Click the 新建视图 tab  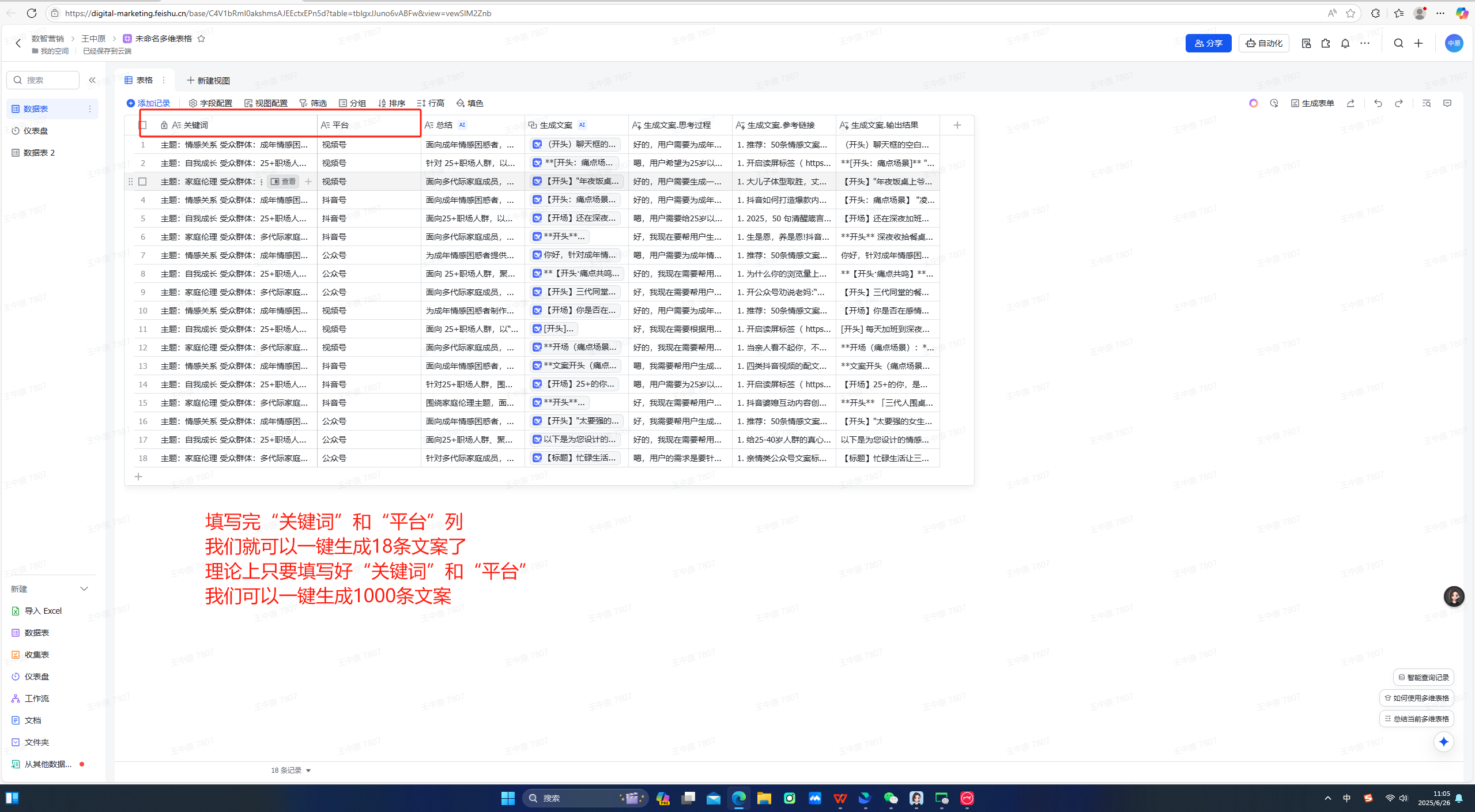(209, 80)
